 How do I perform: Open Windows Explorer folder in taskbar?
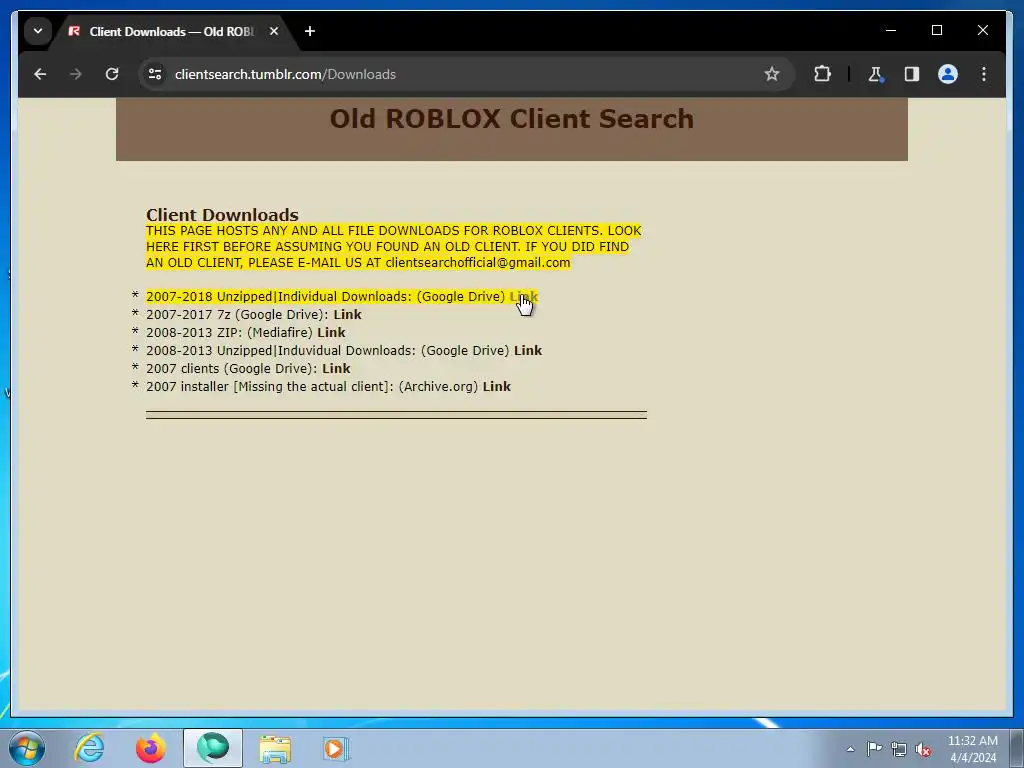[x=275, y=748]
